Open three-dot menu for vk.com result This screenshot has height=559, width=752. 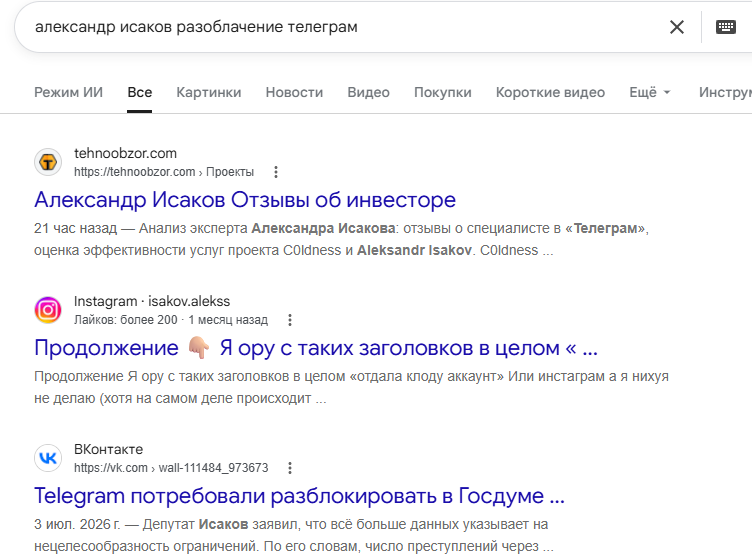pos(290,468)
